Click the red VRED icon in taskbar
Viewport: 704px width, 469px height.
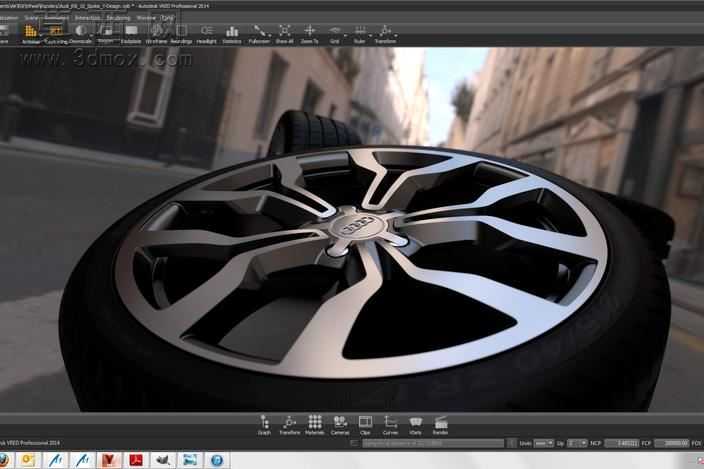click(109, 460)
